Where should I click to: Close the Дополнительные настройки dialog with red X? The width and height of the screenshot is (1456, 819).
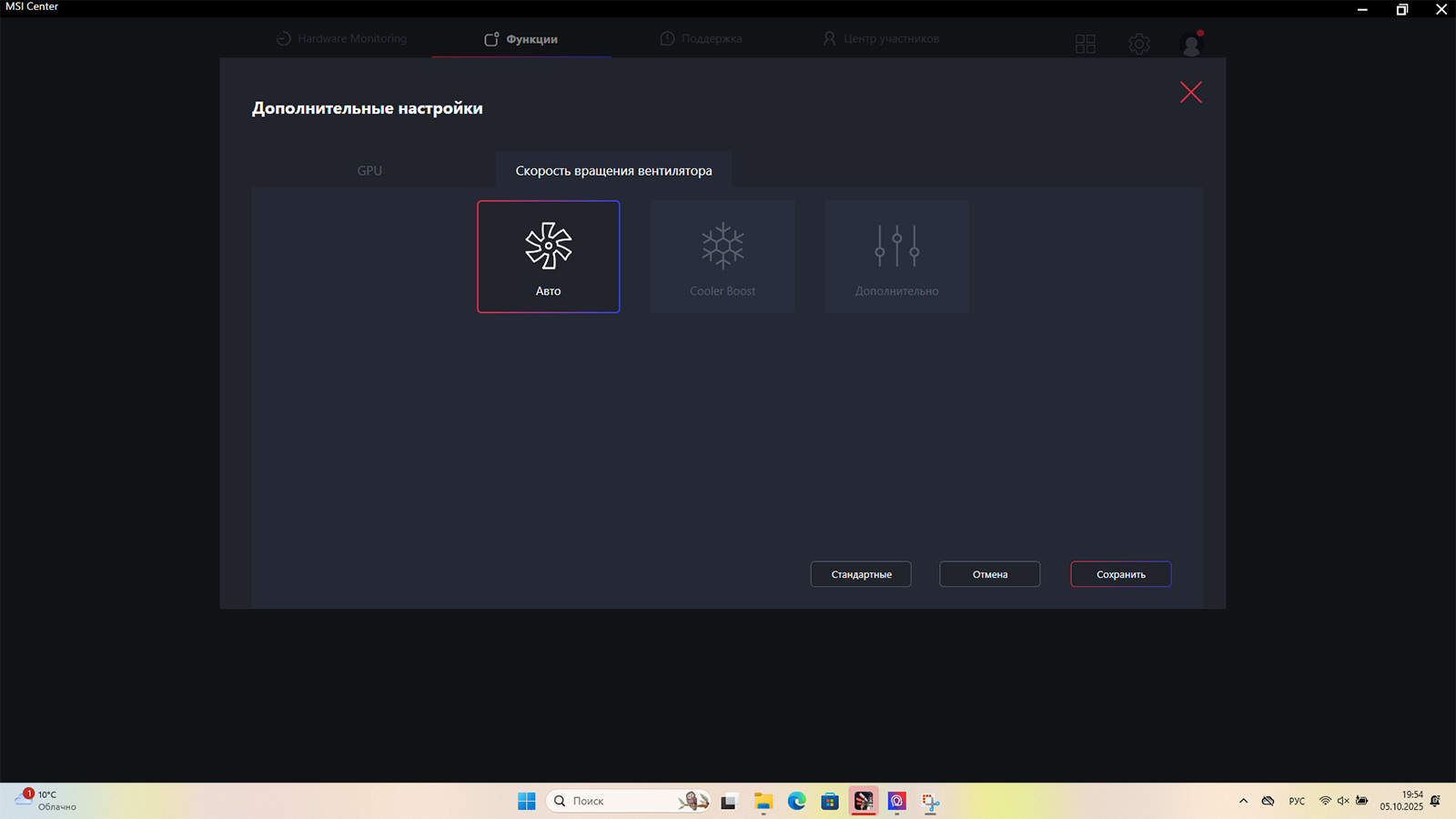[x=1190, y=92]
